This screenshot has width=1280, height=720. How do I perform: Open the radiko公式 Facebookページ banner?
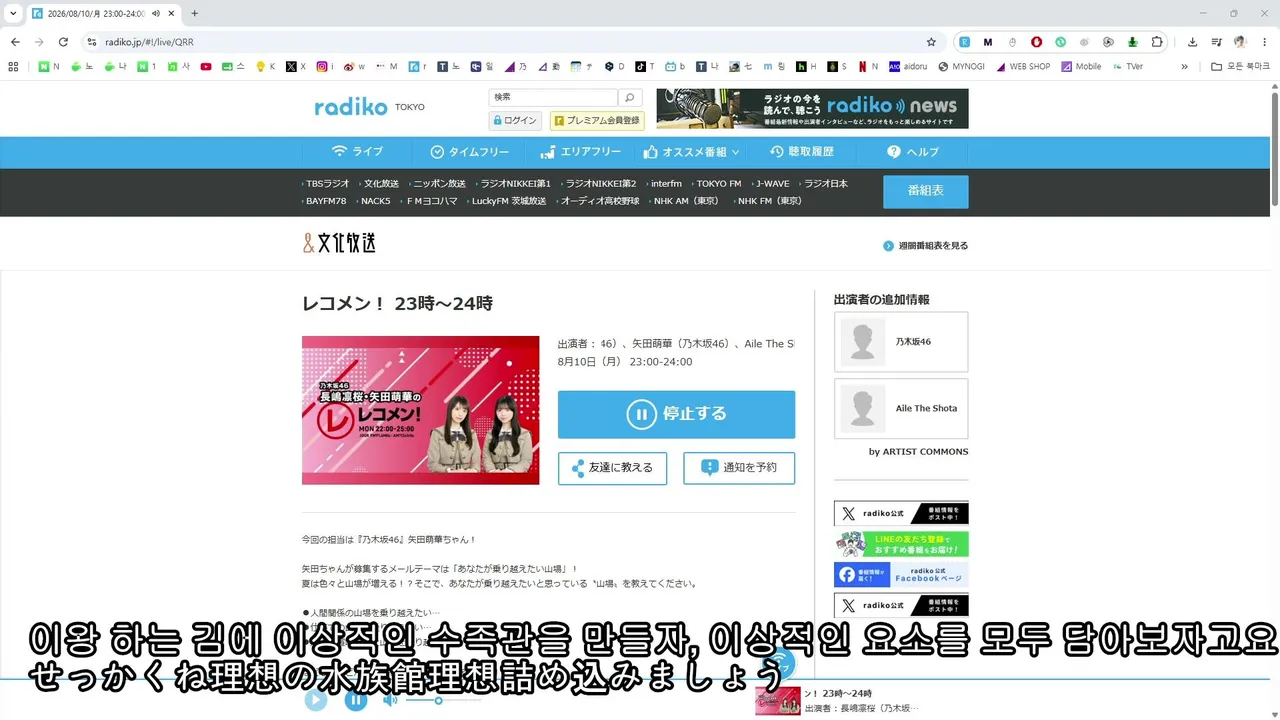[901, 575]
